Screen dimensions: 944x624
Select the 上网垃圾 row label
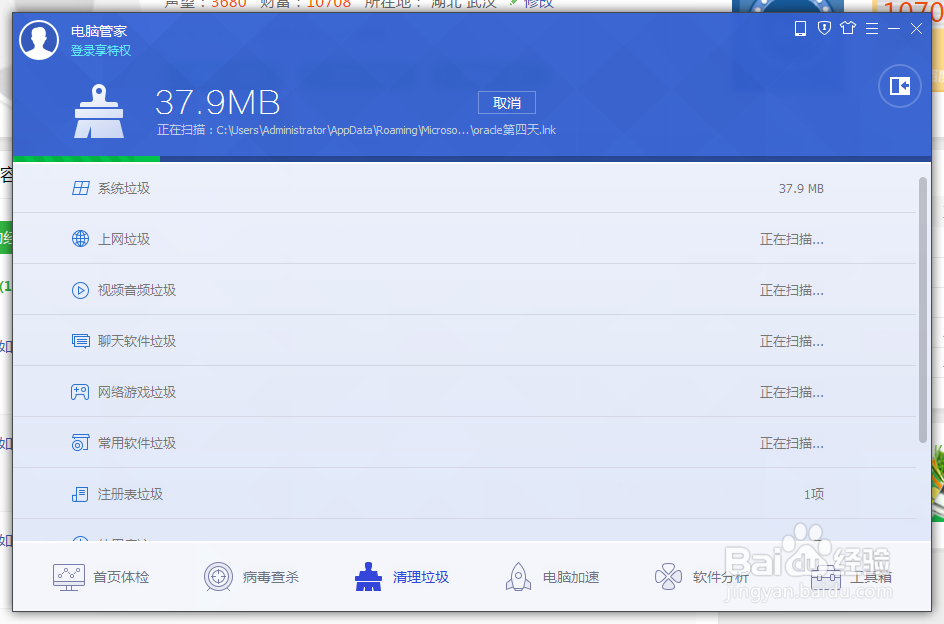click(123, 239)
